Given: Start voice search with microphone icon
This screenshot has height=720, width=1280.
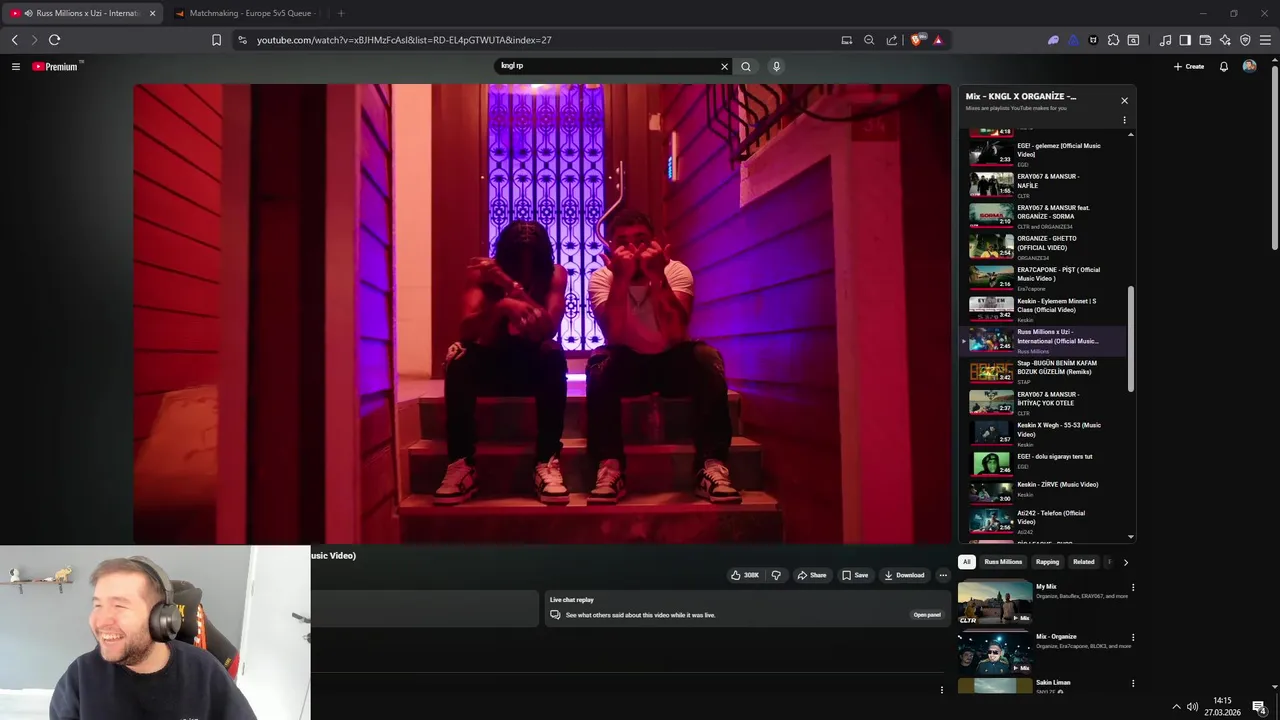Looking at the screenshot, I should 776,66.
